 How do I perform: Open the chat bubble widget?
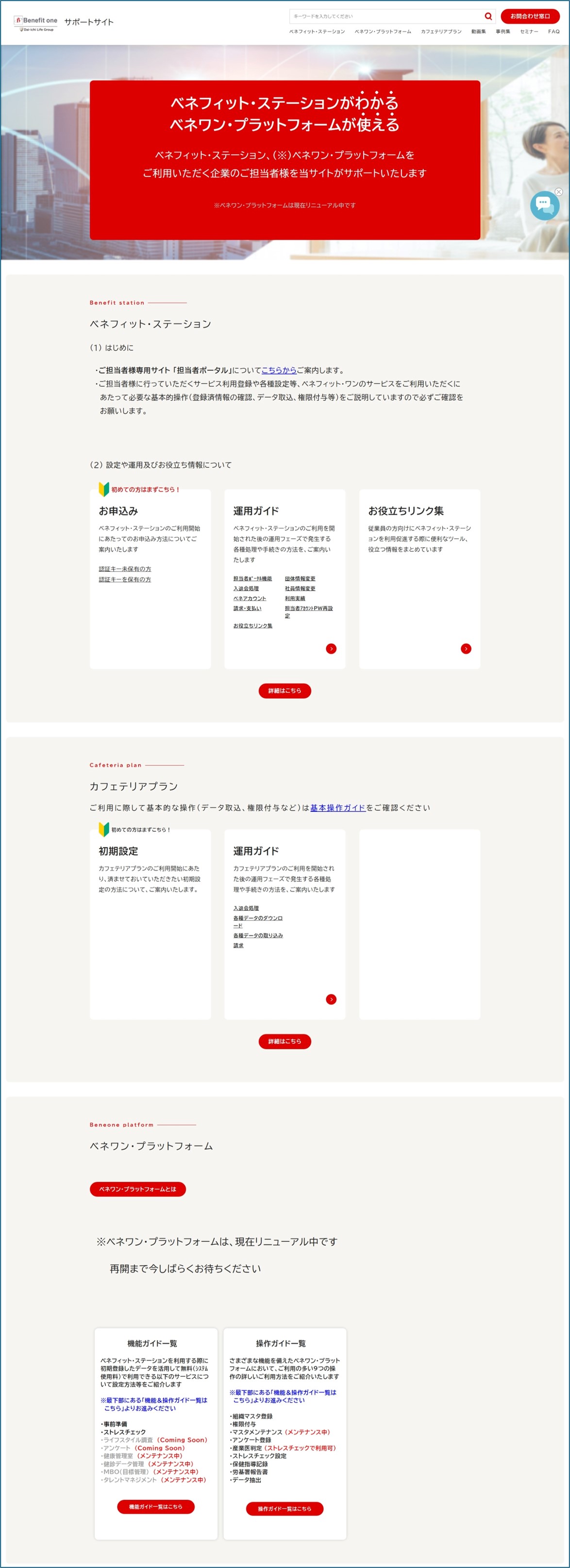pyautogui.click(x=544, y=206)
